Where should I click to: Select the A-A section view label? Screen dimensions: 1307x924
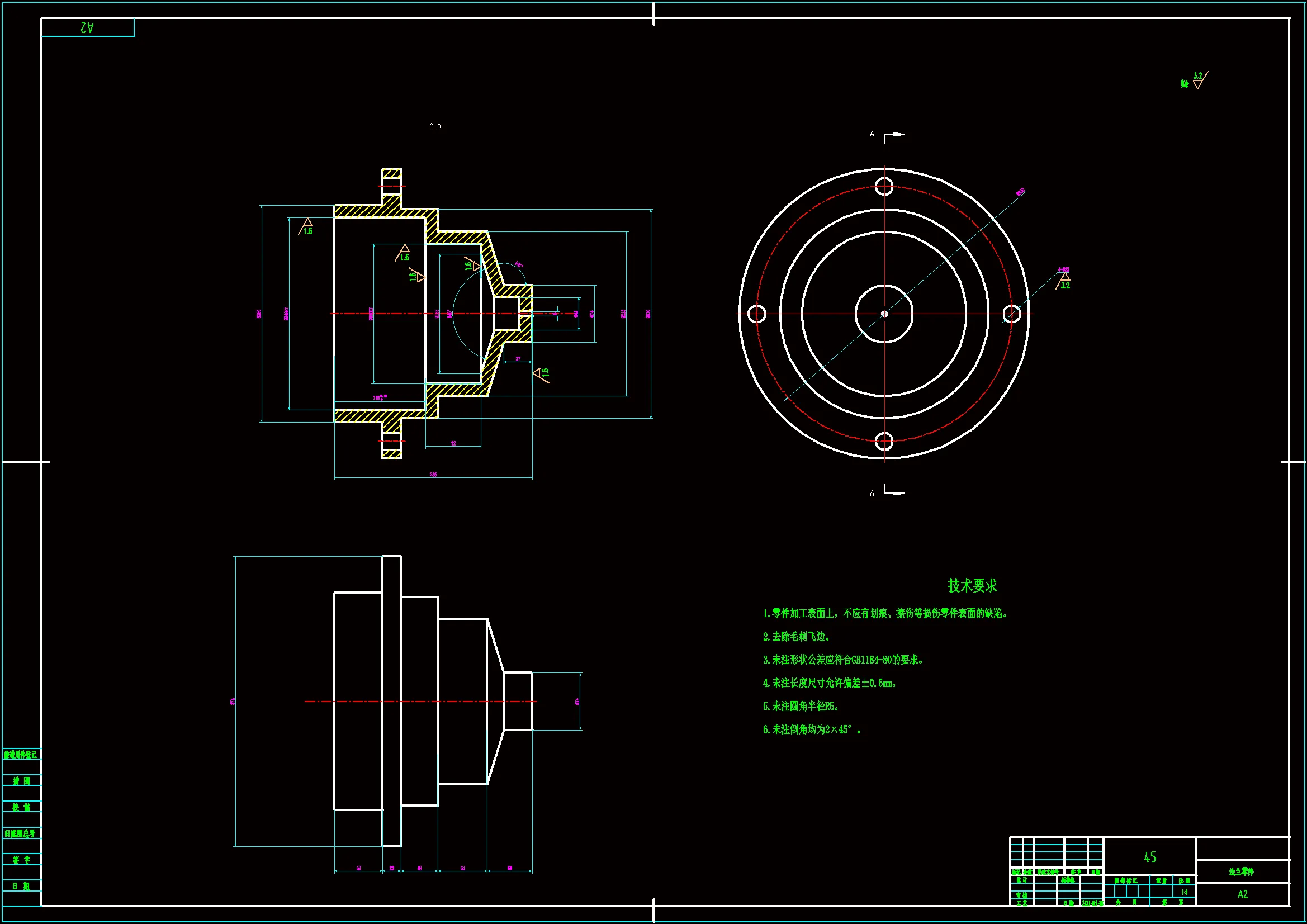click(435, 125)
